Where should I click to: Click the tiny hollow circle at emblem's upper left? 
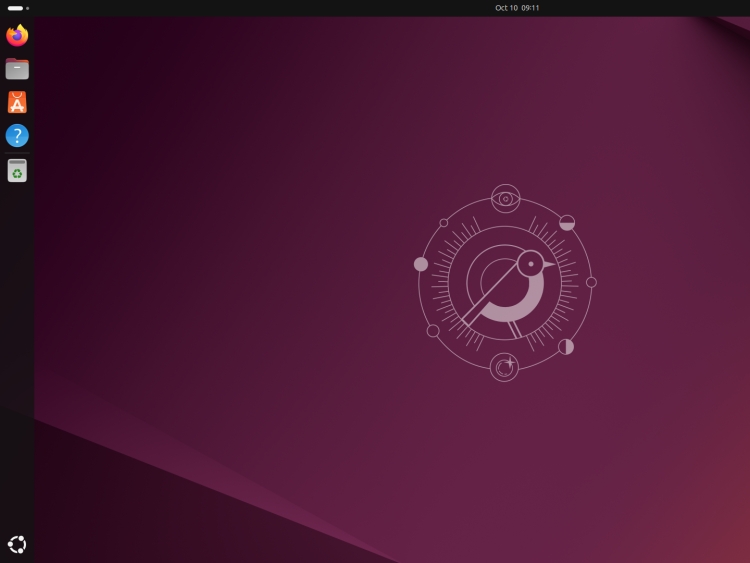tap(444, 223)
